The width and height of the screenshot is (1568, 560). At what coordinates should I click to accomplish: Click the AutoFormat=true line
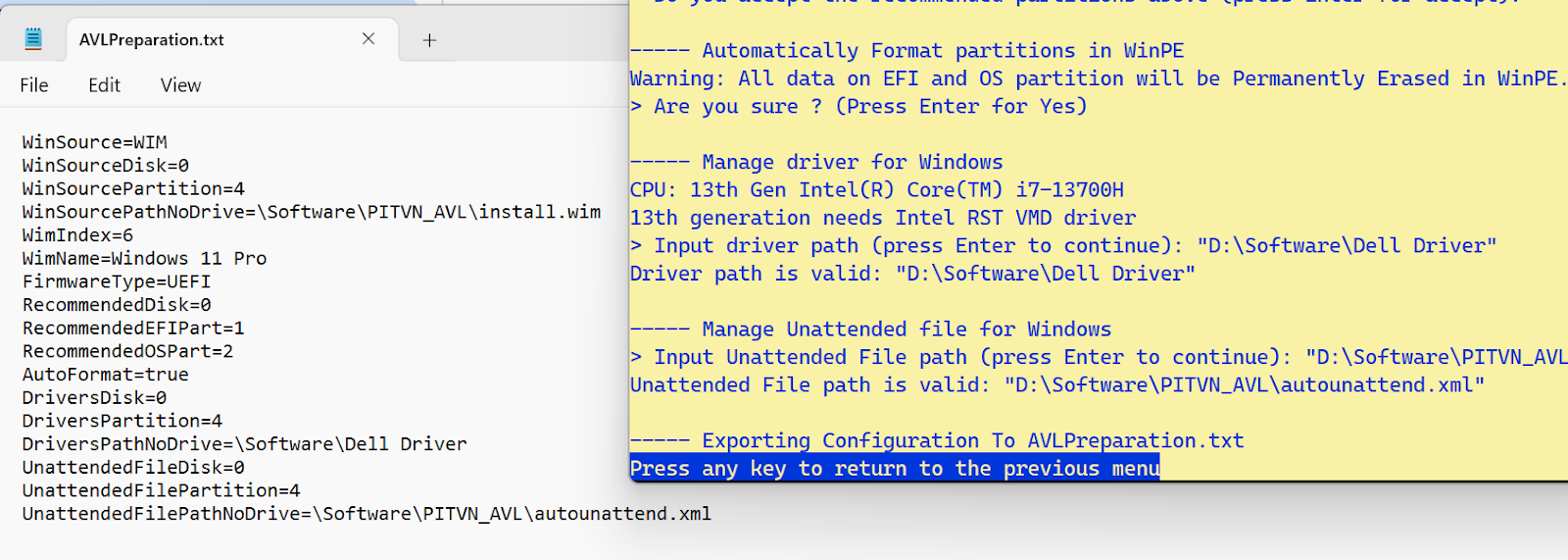tap(106, 375)
